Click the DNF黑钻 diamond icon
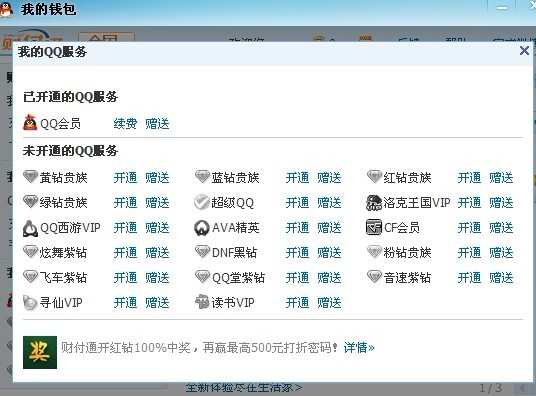 pyautogui.click(x=202, y=252)
